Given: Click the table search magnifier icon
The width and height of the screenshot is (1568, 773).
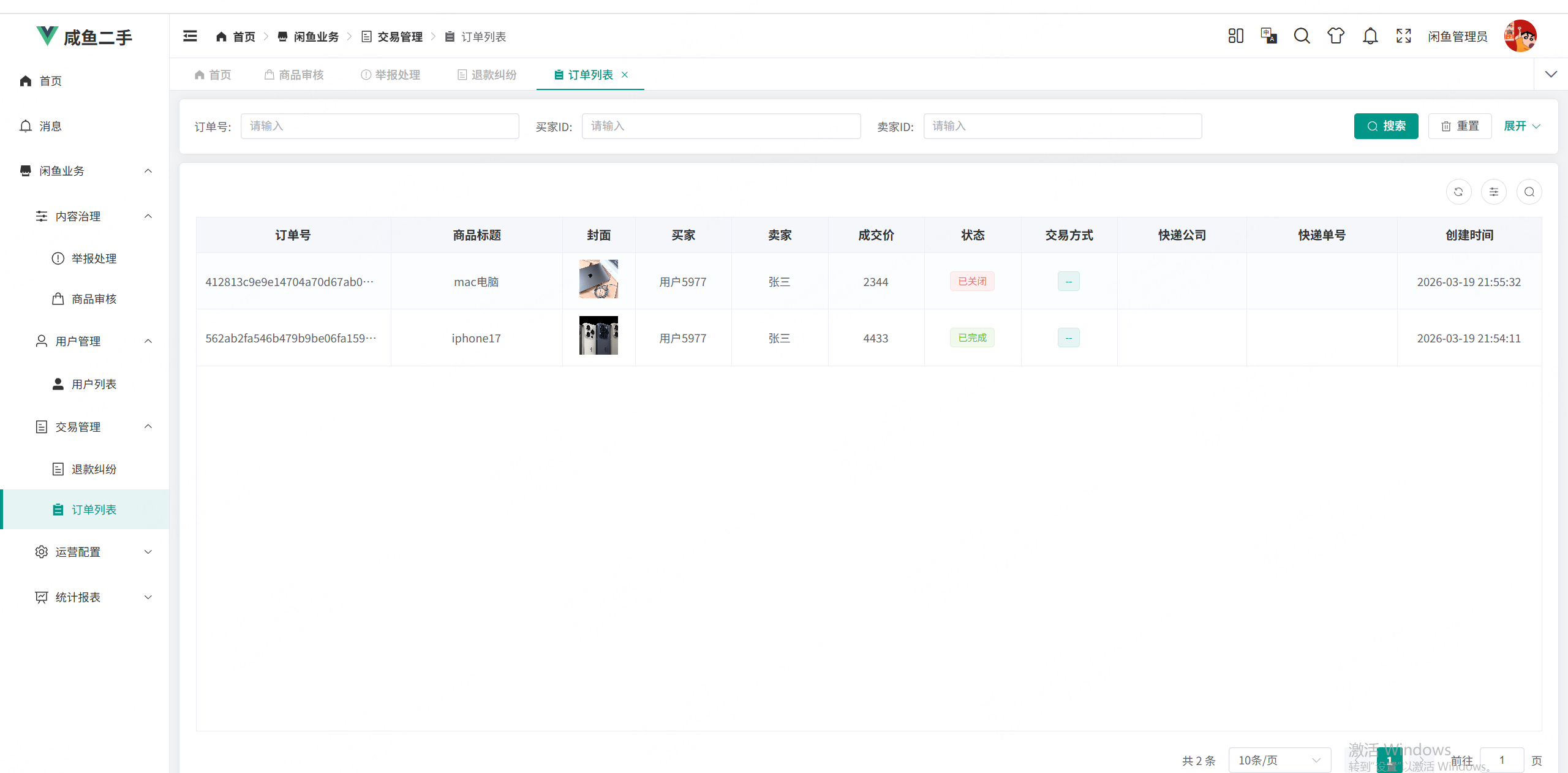Looking at the screenshot, I should coord(1529,192).
